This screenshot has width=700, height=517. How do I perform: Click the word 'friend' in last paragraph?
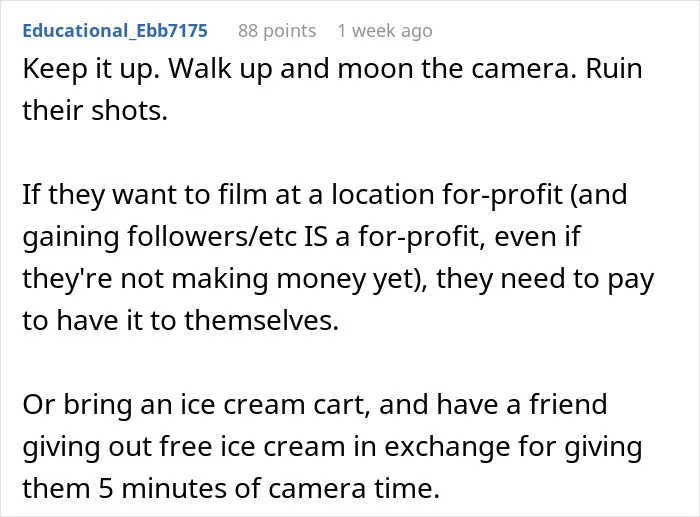pos(568,404)
